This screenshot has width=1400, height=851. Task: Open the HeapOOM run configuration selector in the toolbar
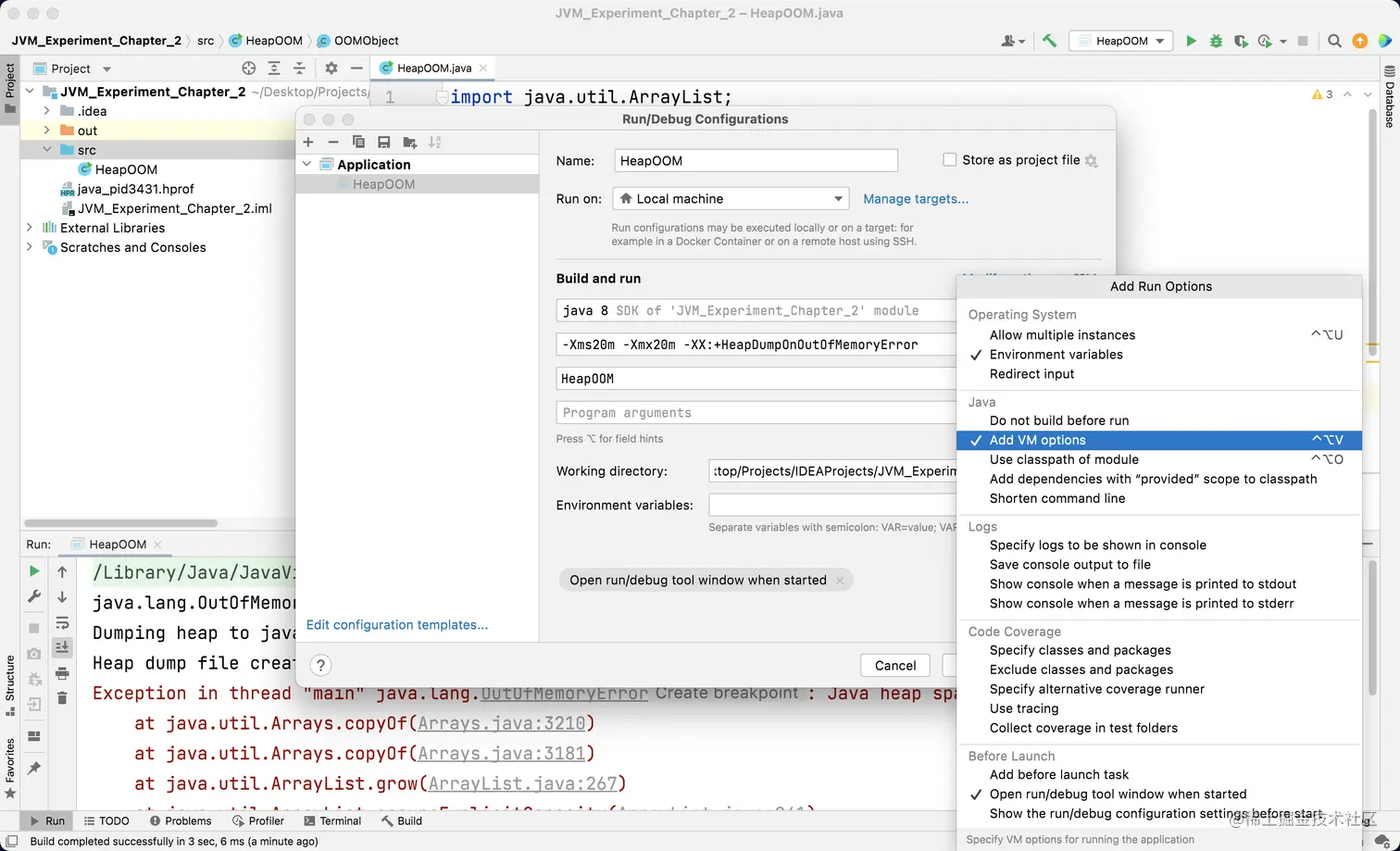click(x=1120, y=41)
